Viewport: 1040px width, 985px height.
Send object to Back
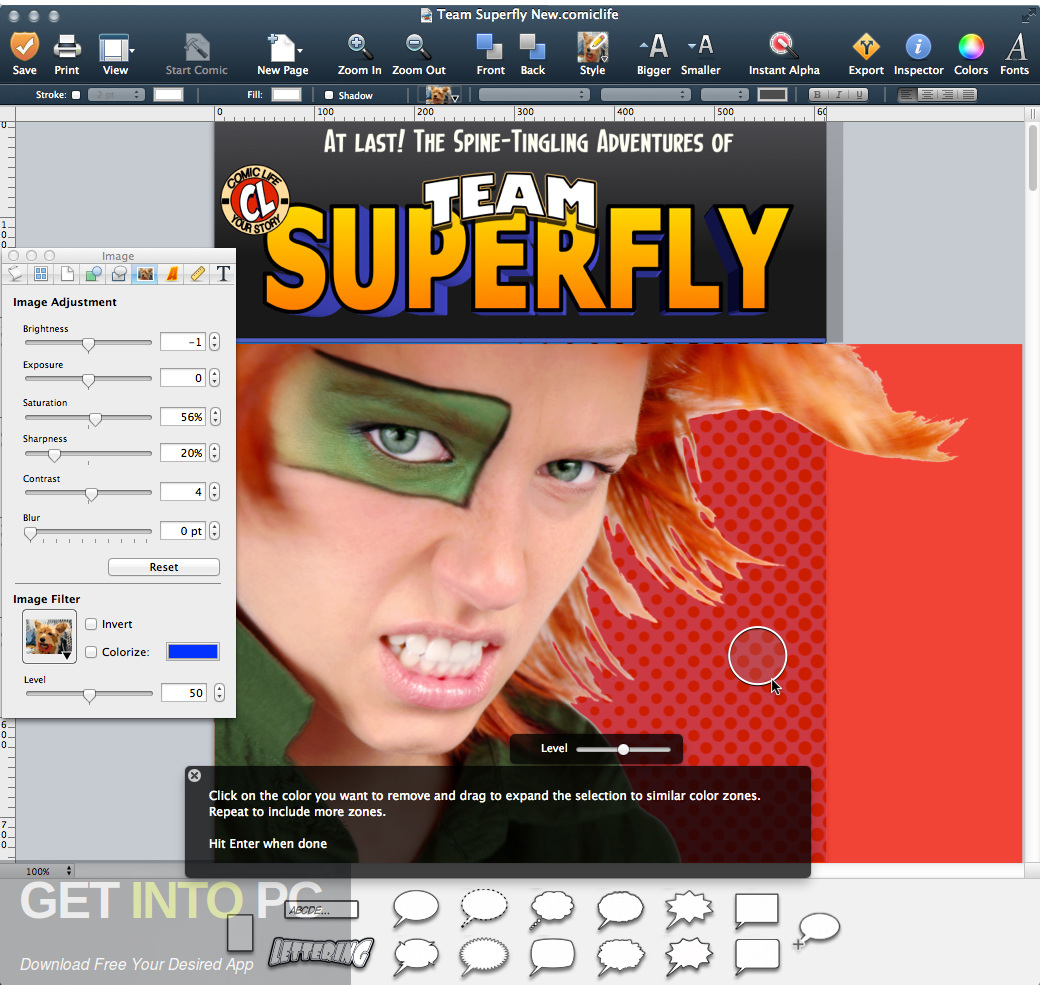[x=532, y=54]
